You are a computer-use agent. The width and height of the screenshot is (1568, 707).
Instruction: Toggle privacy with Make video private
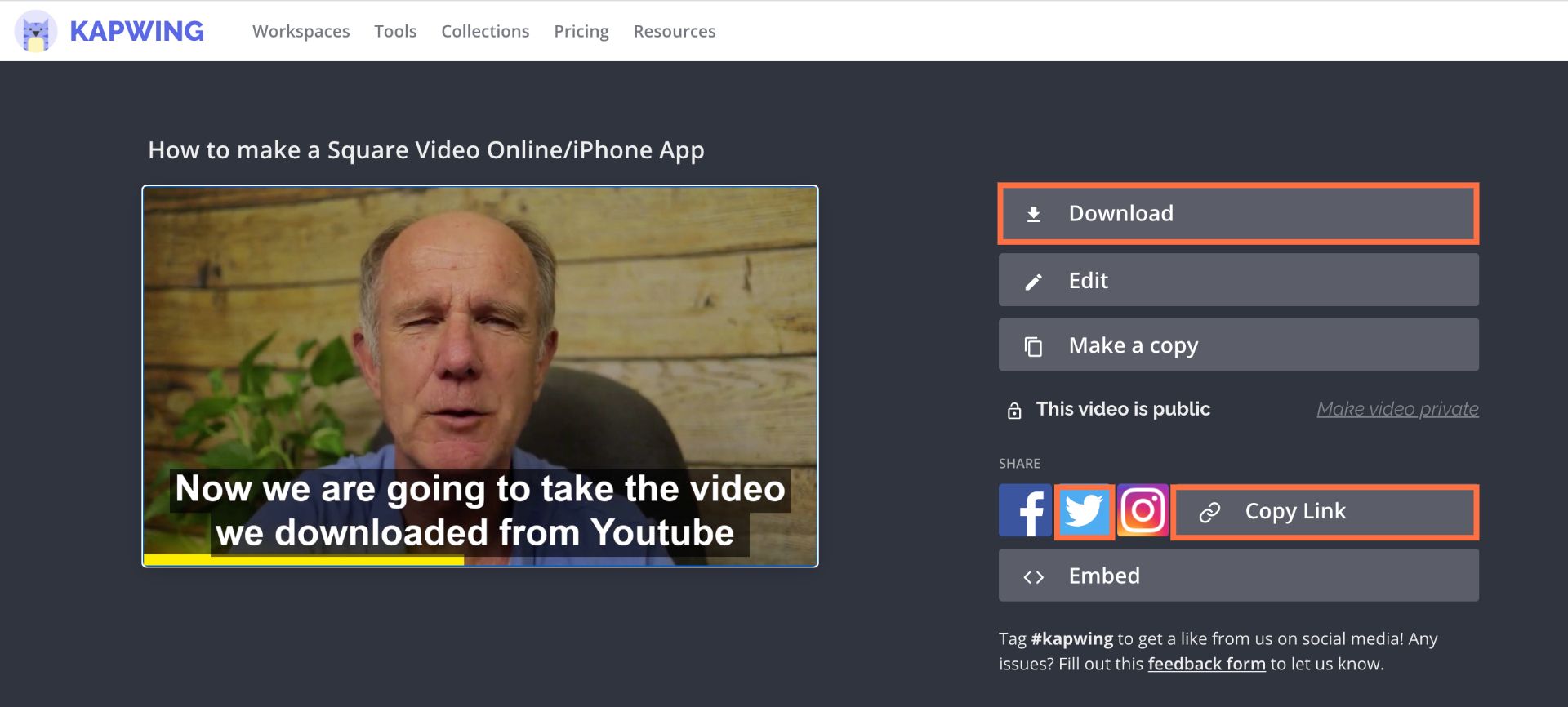pos(1396,409)
